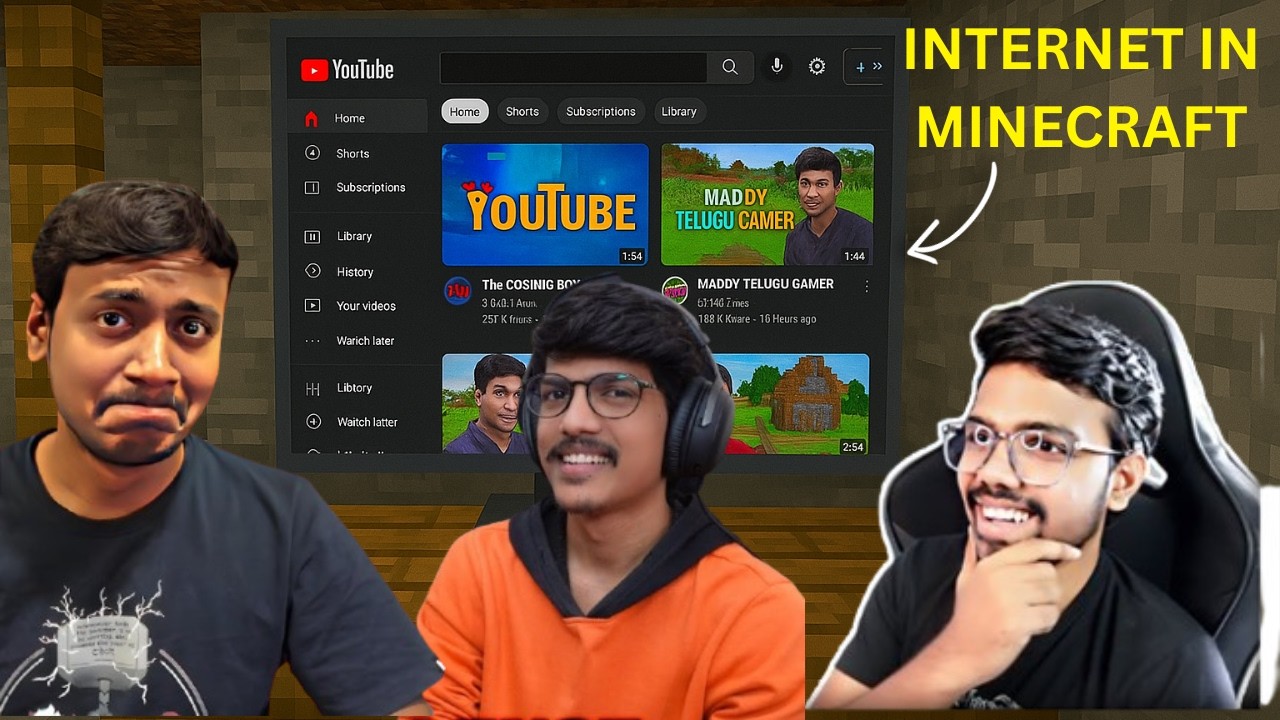
Task: Select the Library chip tab
Action: [679, 112]
